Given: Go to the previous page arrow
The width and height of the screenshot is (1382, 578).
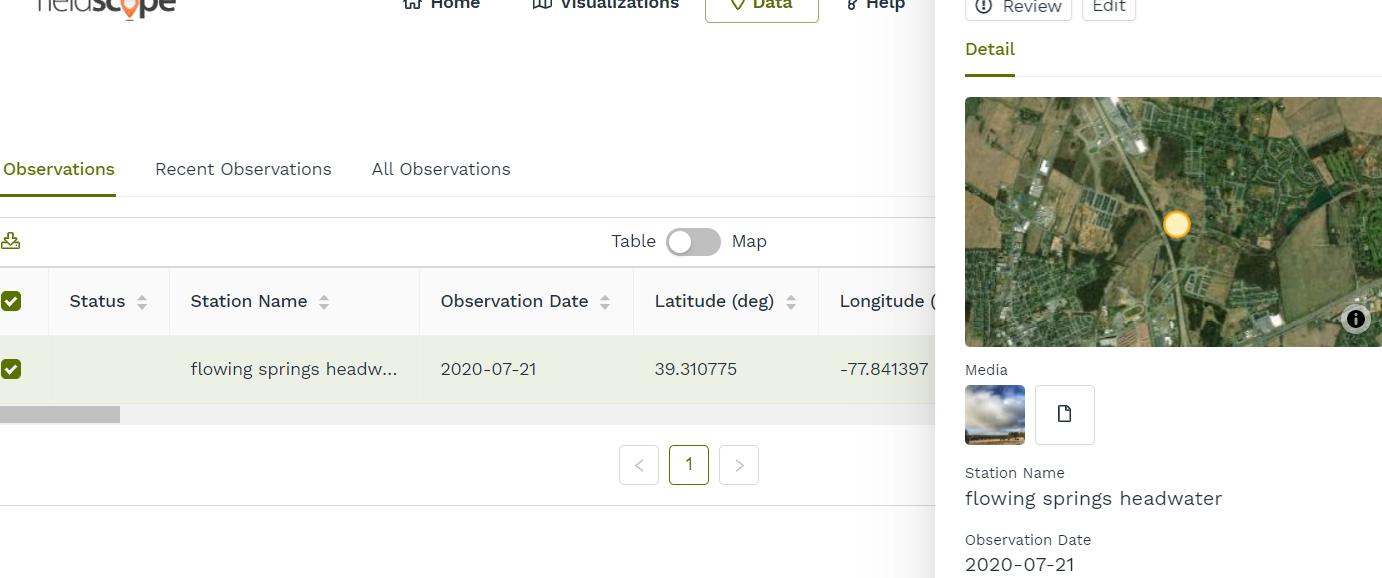Looking at the screenshot, I should tap(639, 465).
